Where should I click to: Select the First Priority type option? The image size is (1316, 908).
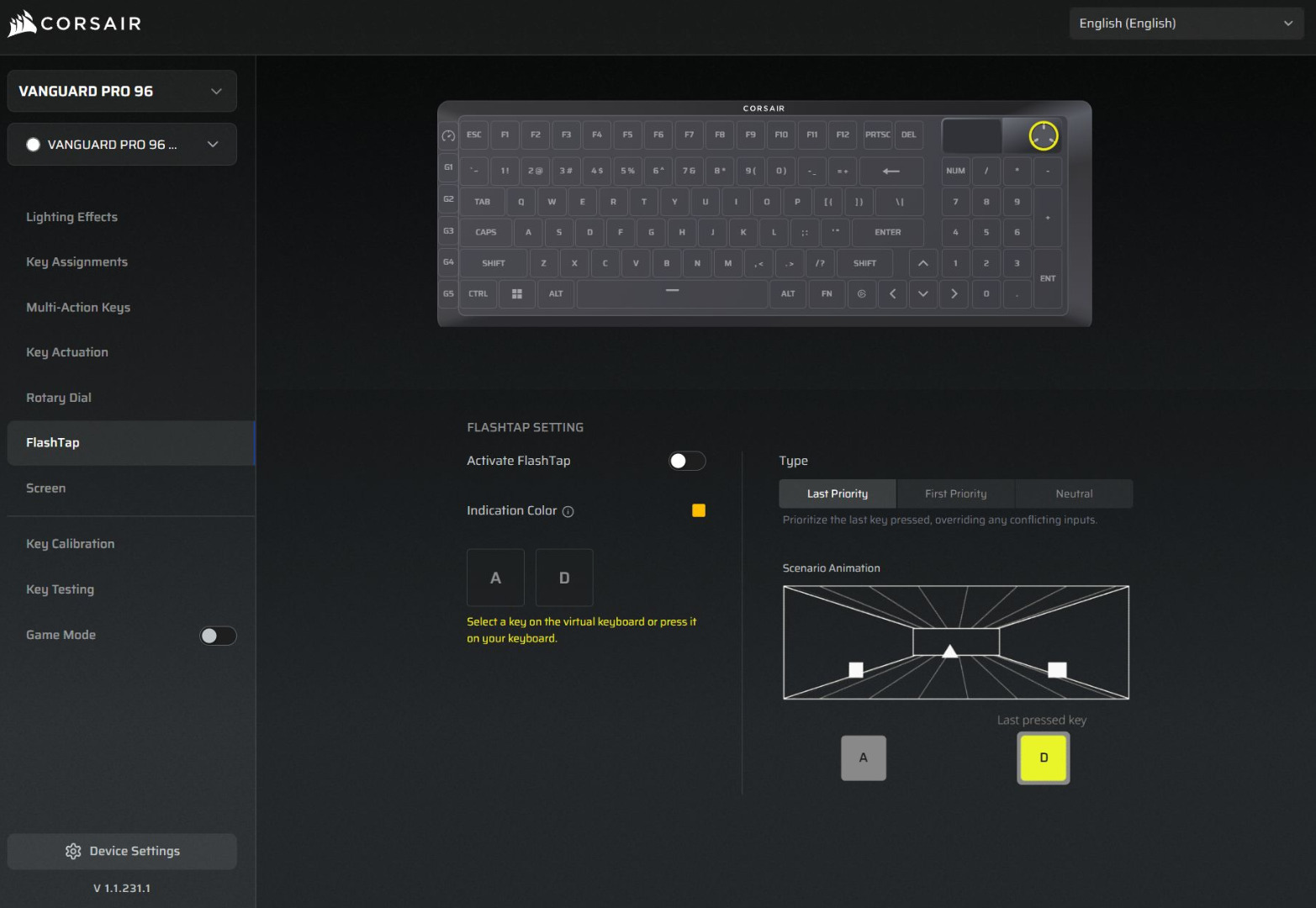point(955,494)
